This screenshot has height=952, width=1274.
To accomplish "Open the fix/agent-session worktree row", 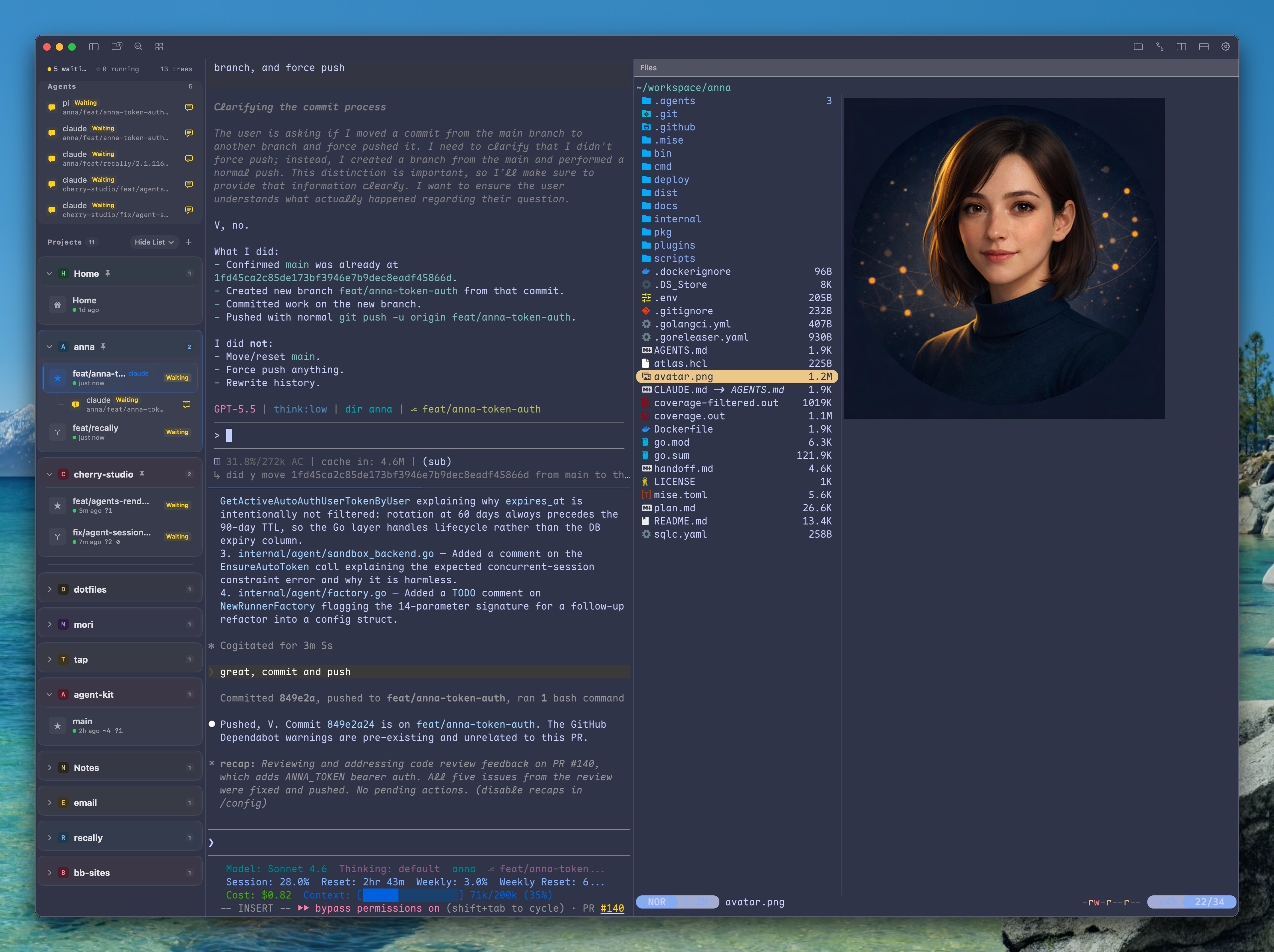I will tap(120, 536).
